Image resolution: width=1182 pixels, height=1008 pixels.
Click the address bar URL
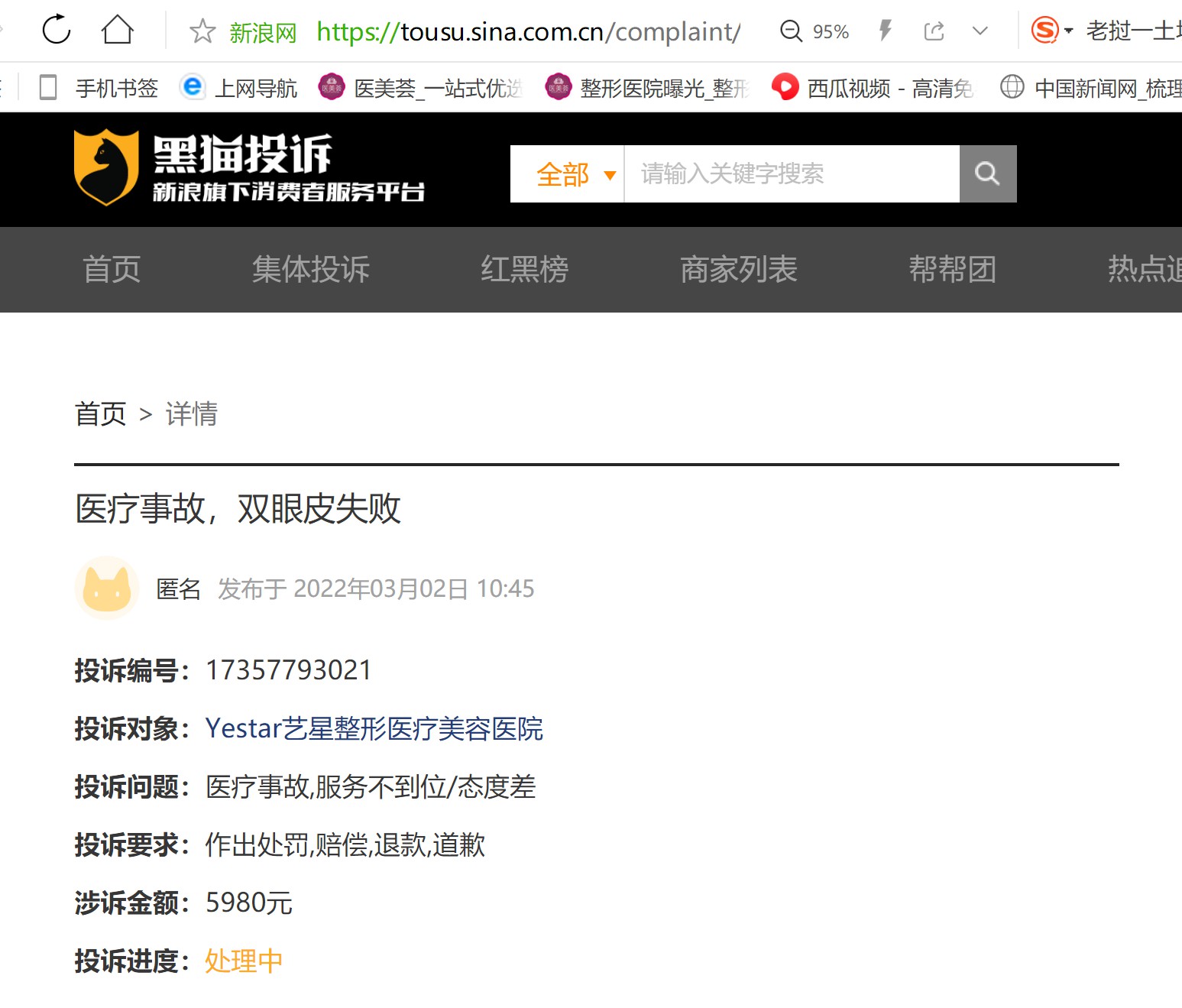528,31
